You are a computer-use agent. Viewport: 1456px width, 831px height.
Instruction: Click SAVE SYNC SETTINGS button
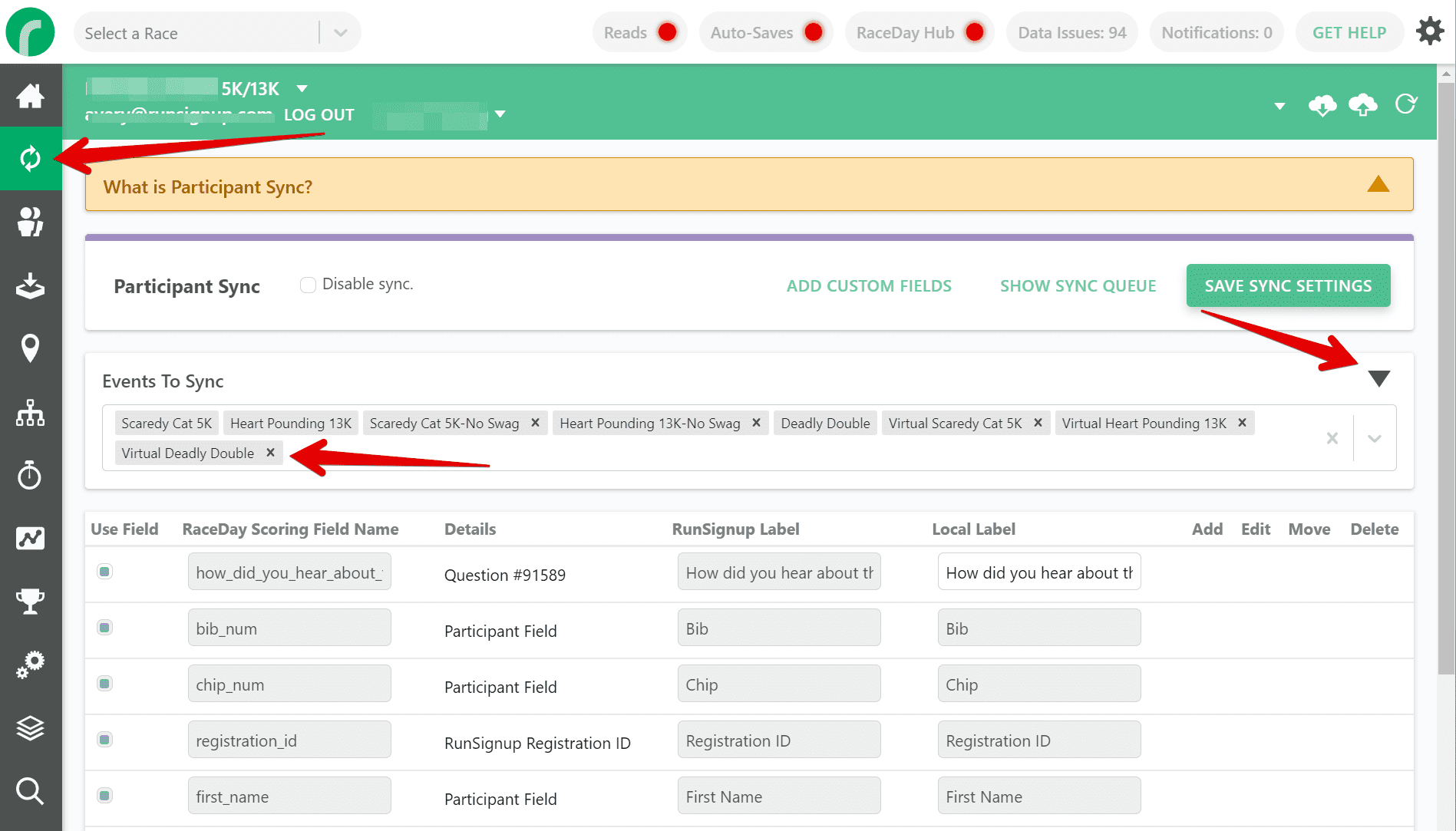(x=1288, y=285)
